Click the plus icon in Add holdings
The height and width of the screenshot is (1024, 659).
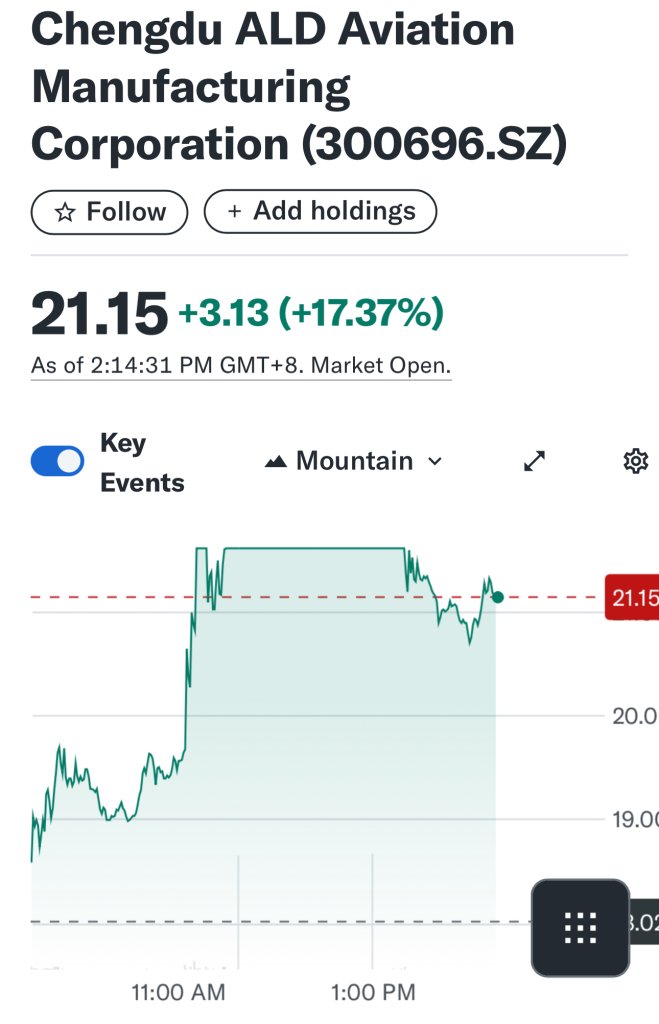[x=234, y=211]
